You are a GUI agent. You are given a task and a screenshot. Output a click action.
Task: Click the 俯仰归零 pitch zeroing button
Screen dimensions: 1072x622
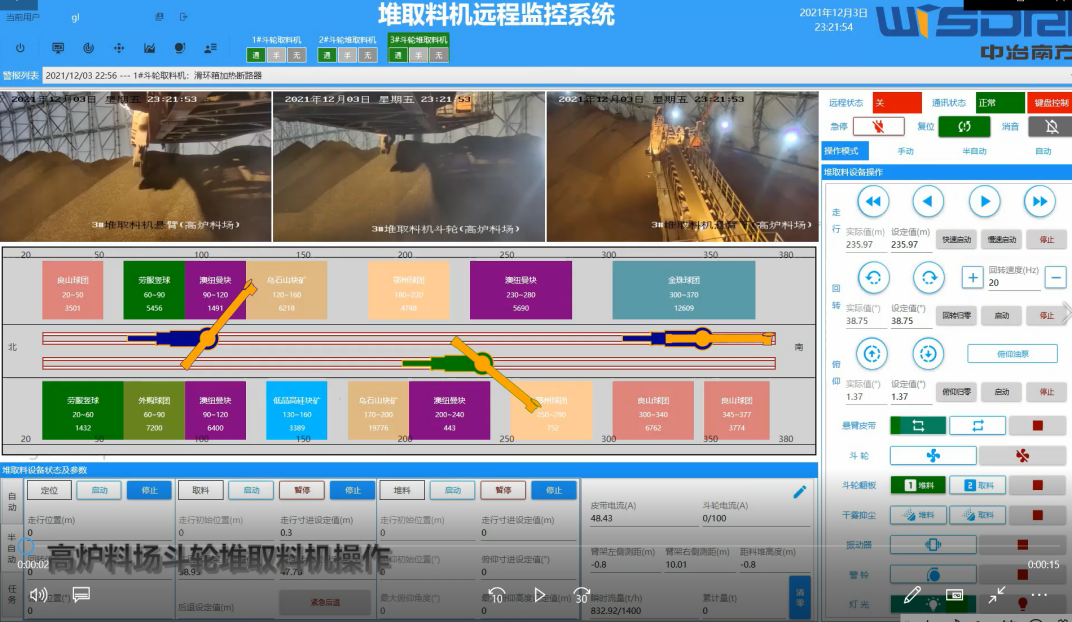(956, 392)
